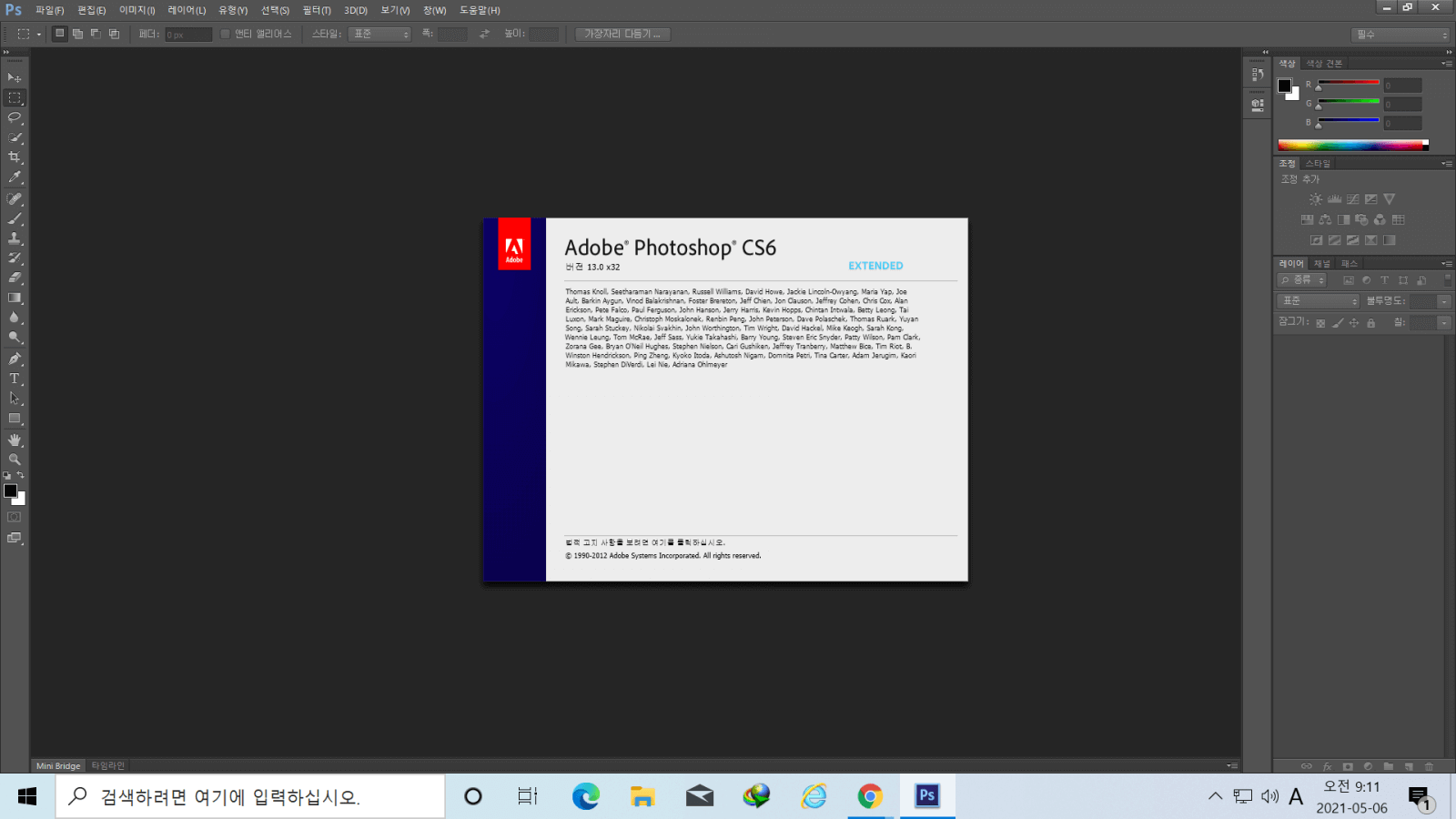Toggle lock all for layer
Image resolution: width=1456 pixels, height=819 pixels.
pos(1370,323)
